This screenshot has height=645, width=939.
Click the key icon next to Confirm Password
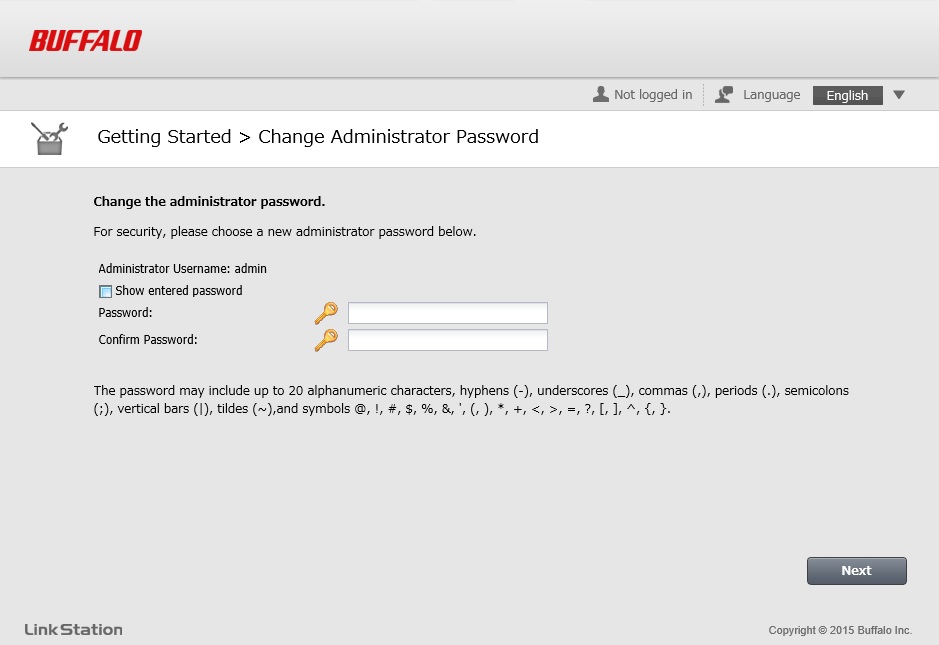[x=326, y=340]
